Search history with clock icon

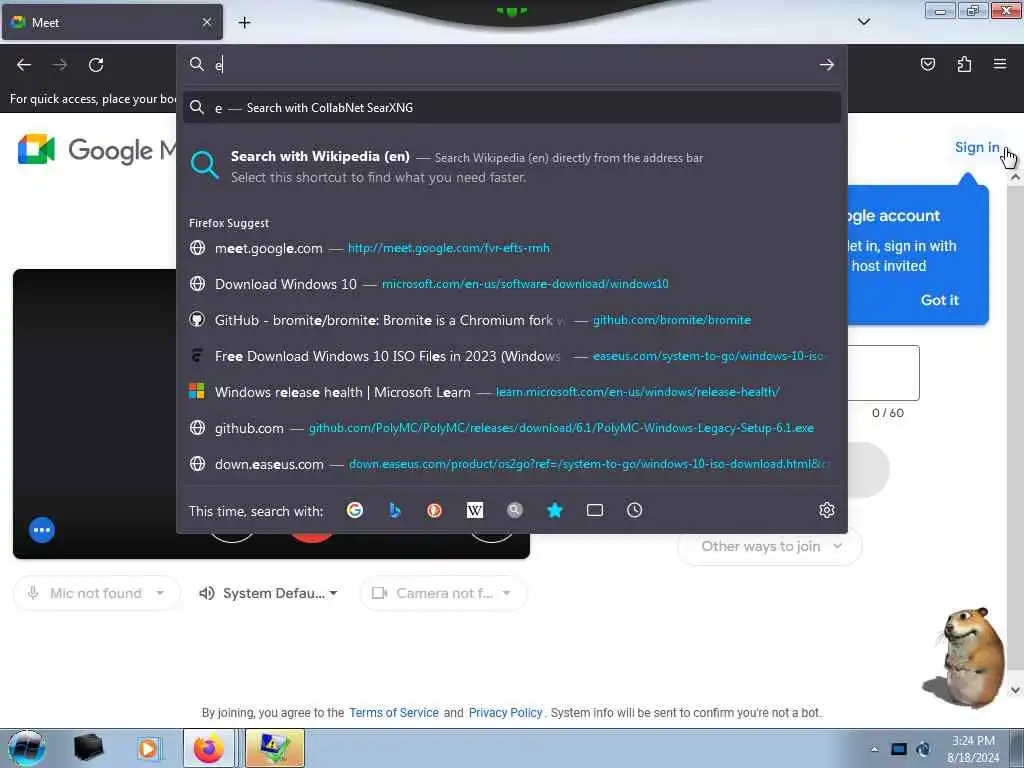(x=635, y=510)
